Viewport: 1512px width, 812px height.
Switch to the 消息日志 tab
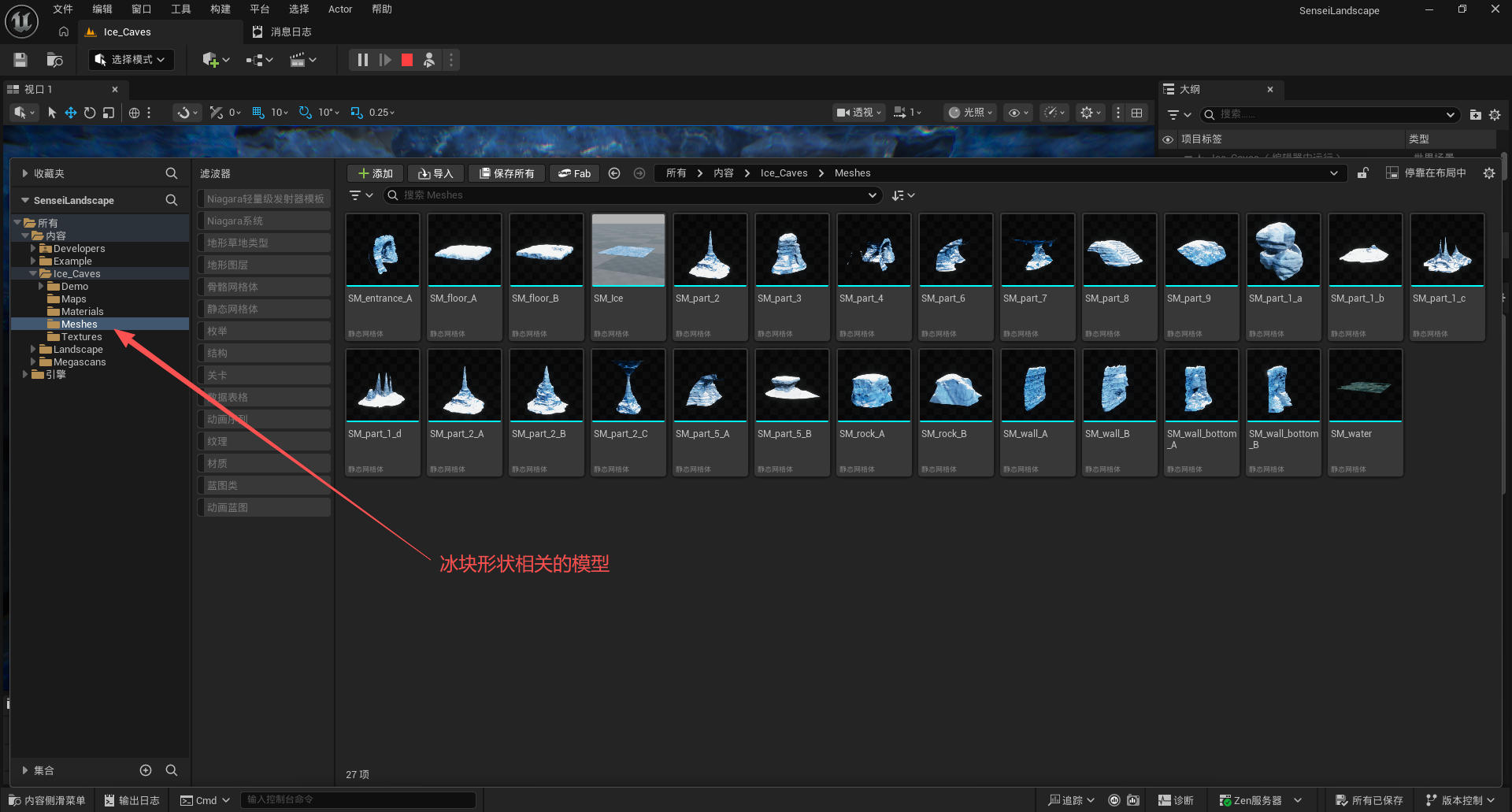coord(283,32)
